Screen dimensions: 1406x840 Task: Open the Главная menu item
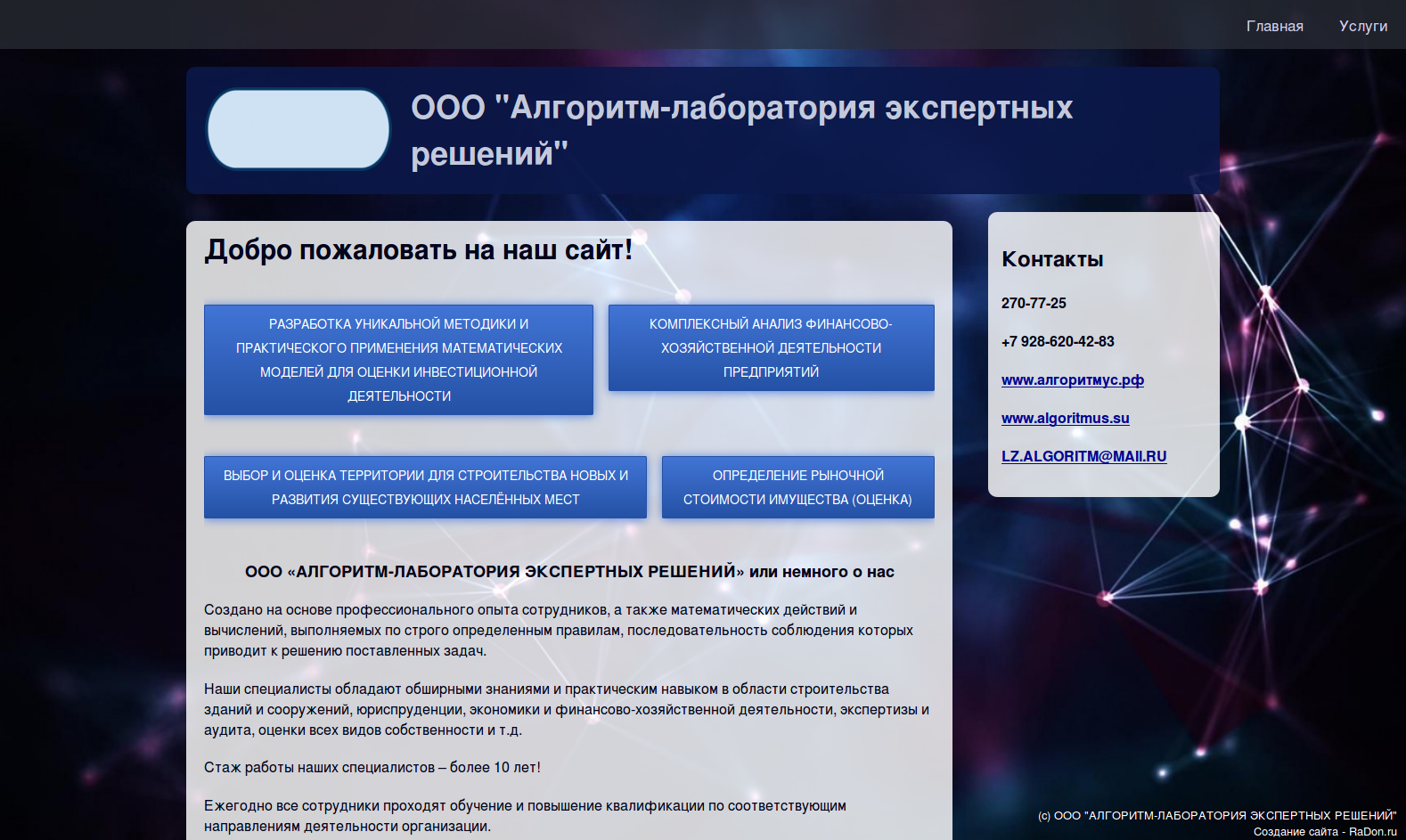pos(1274,26)
